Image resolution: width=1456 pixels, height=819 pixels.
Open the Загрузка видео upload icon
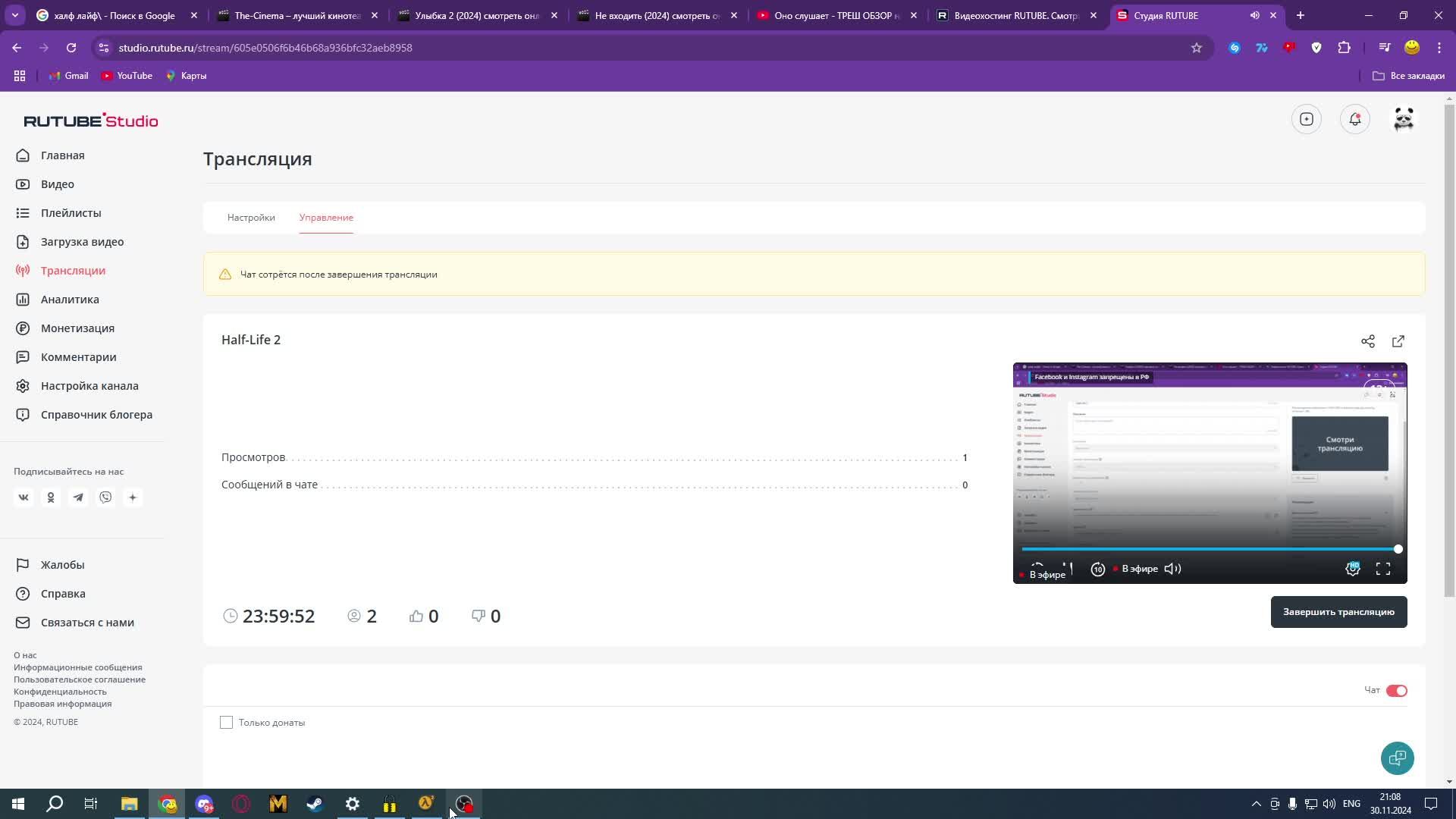click(x=23, y=242)
